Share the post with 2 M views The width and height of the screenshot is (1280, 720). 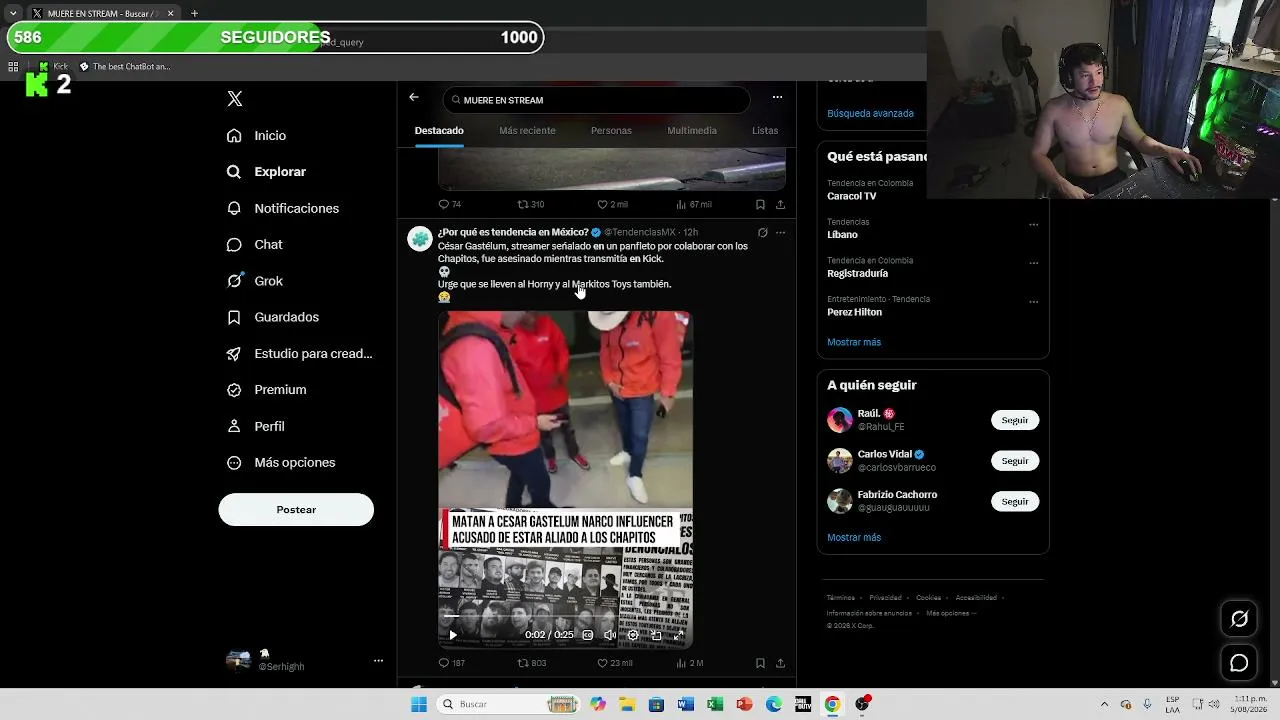(x=780, y=663)
